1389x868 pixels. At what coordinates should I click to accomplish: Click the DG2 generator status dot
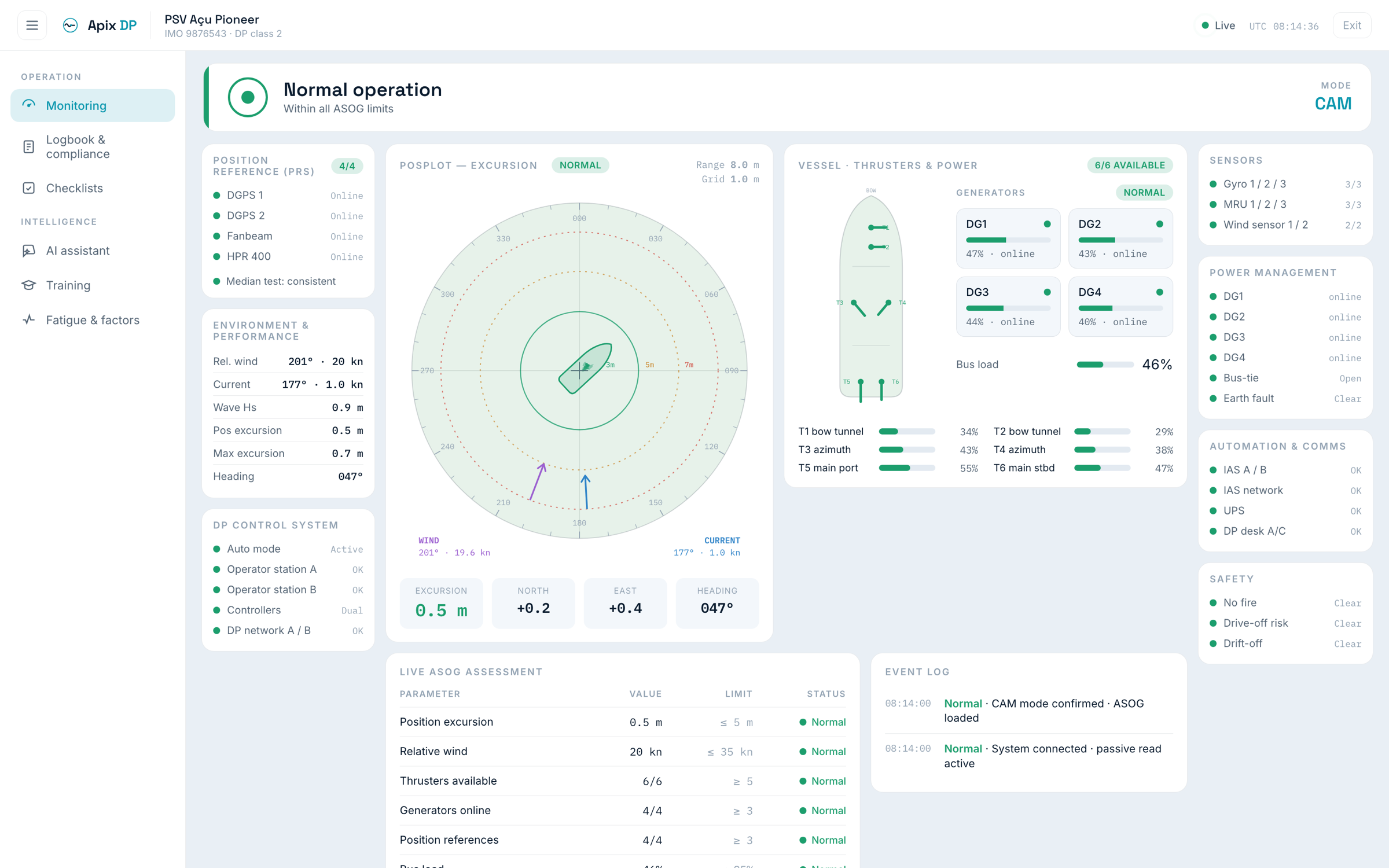[x=1159, y=224]
